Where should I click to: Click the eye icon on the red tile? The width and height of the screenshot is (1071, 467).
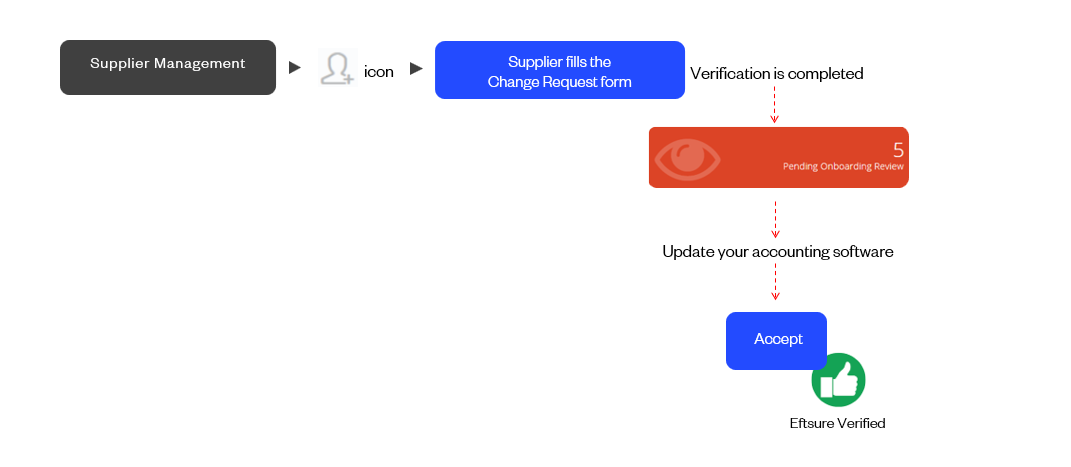click(687, 157)
